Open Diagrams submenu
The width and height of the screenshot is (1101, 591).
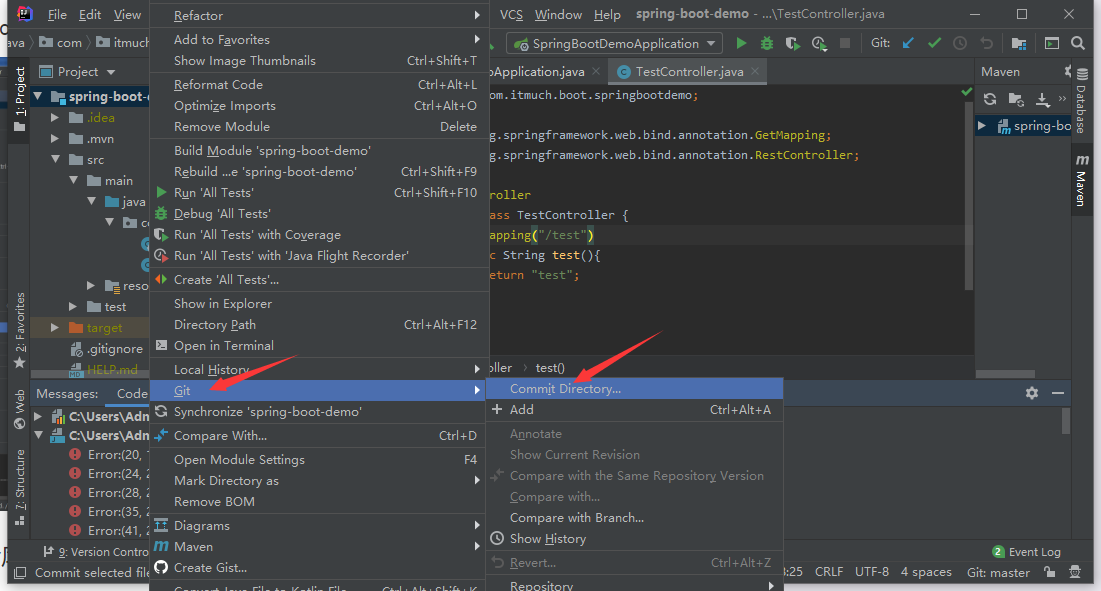pyautogui.click(x=318, y=526)
